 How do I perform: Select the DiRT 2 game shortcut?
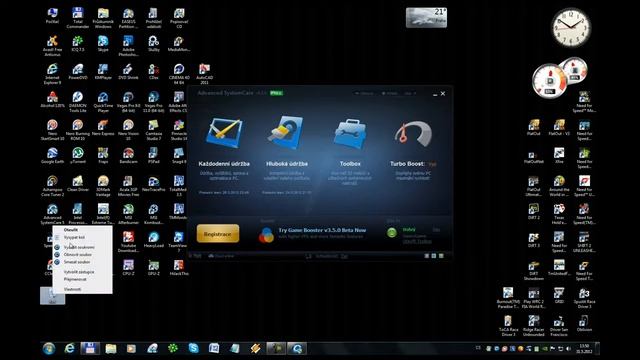pyautogui.click(x=533, y=212)
